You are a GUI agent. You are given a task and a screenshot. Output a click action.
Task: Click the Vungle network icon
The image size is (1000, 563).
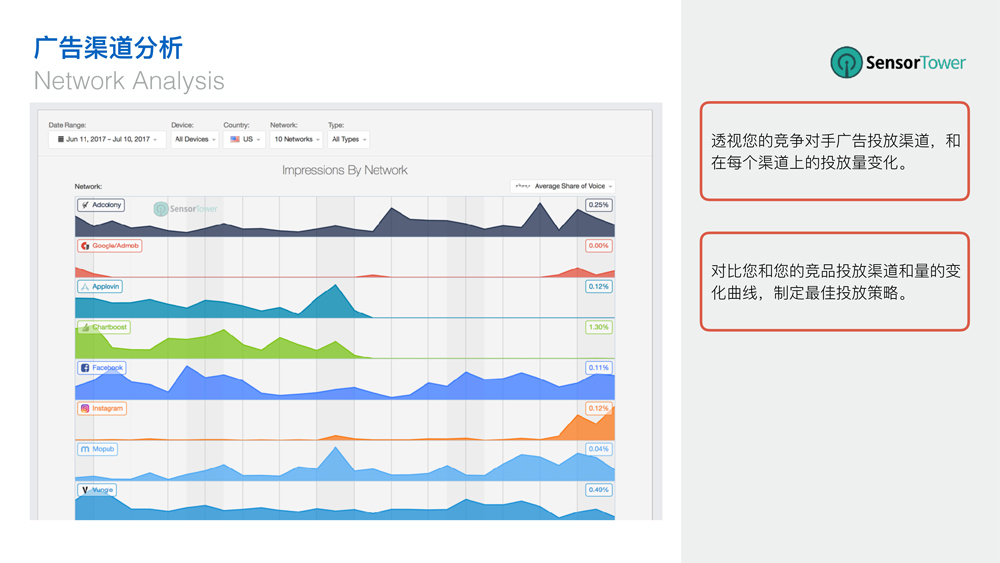click(x=85, y=490)
